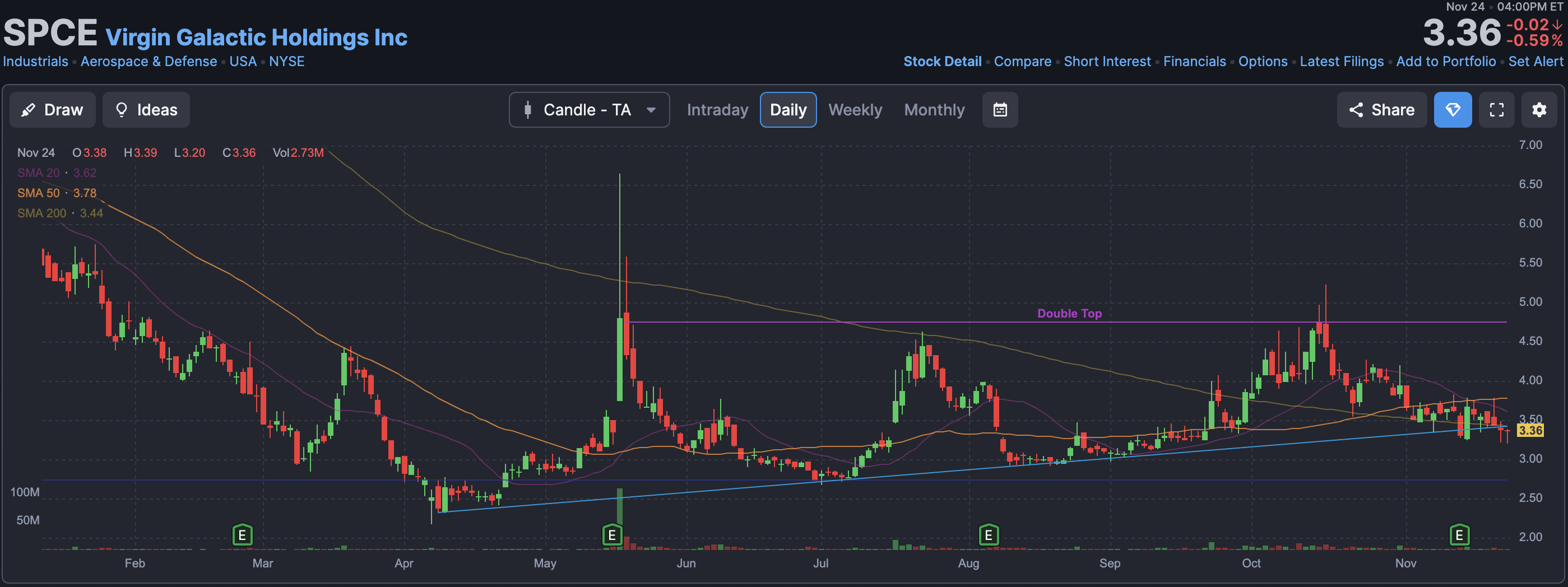Open the Aerospace & Defense industry link
This screenshot has width=1568, height=587.
point(149,62)
